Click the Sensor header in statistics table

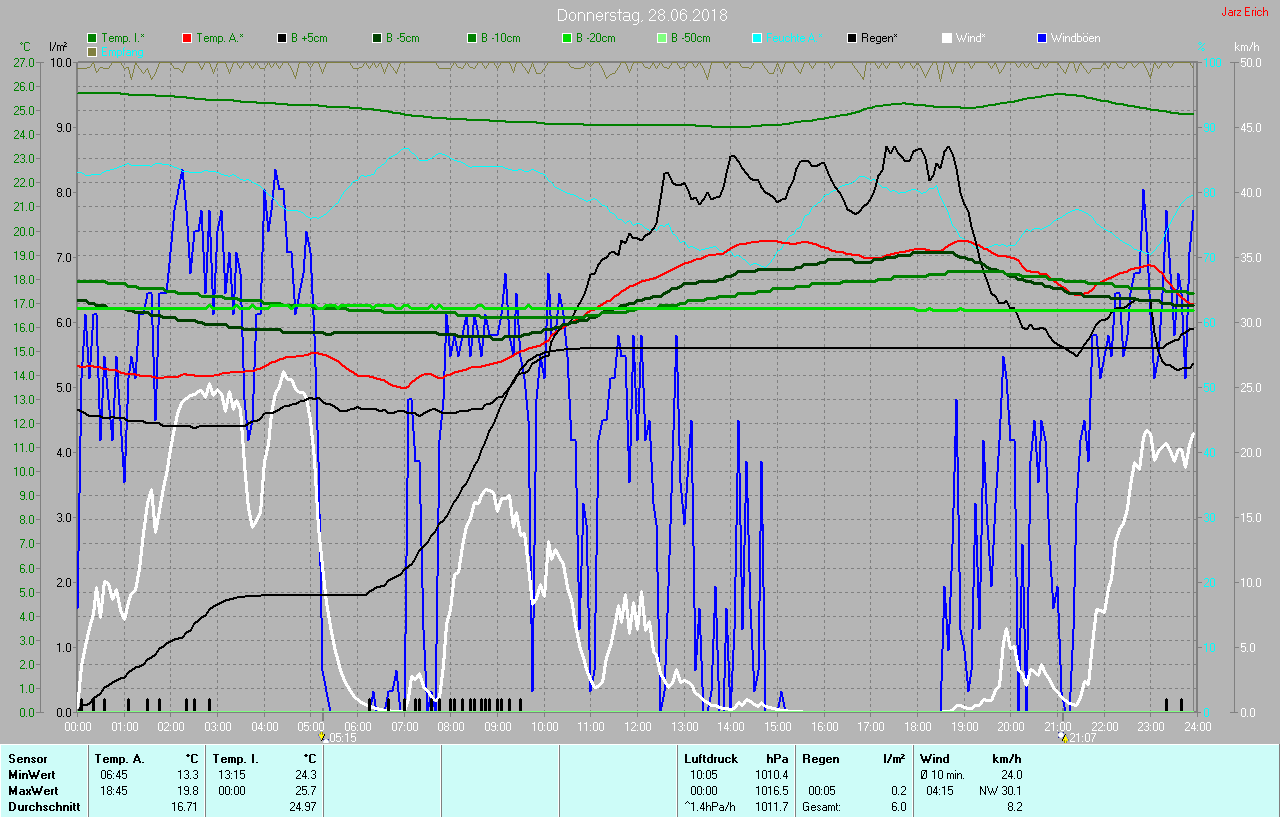27,759
